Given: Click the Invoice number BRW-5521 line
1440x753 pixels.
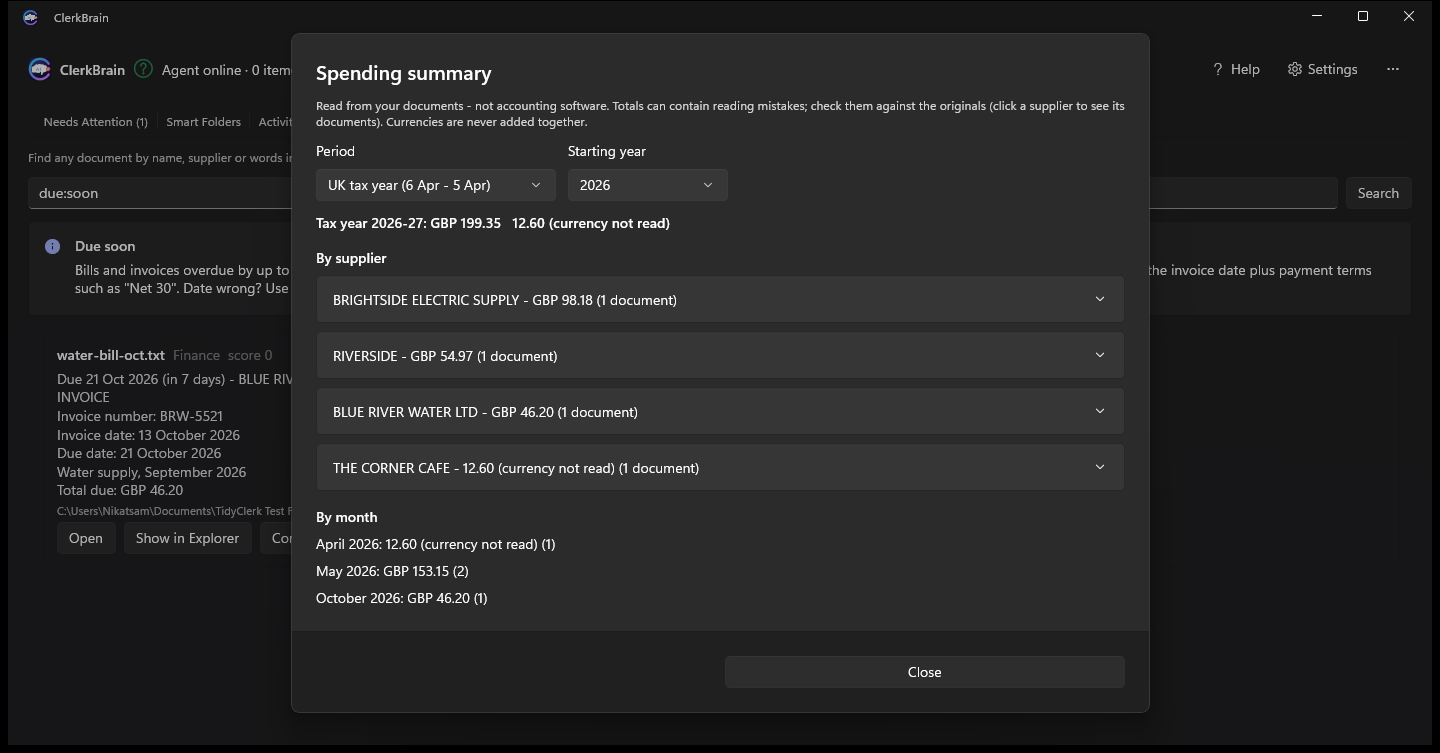Looking at the screenshot, I should click(x=140, y=416).
